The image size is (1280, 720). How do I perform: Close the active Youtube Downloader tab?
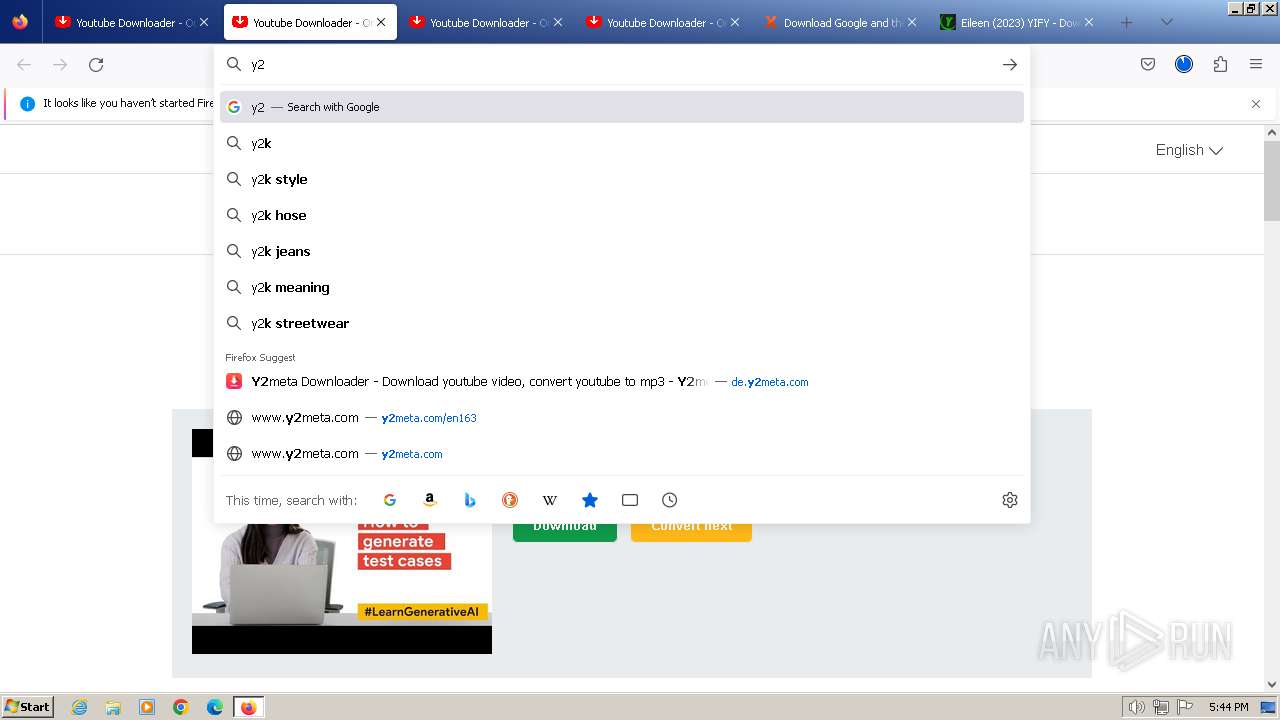[x=381, y=22]
